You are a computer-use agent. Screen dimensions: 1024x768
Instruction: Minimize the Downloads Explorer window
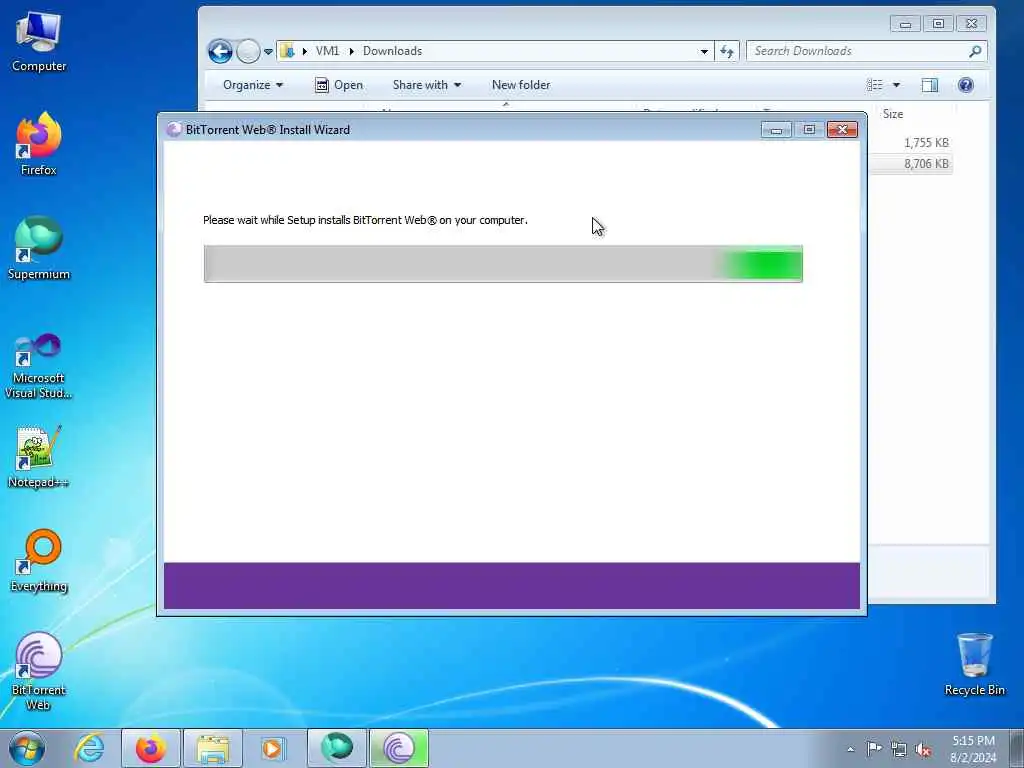[x=905, y=24]
